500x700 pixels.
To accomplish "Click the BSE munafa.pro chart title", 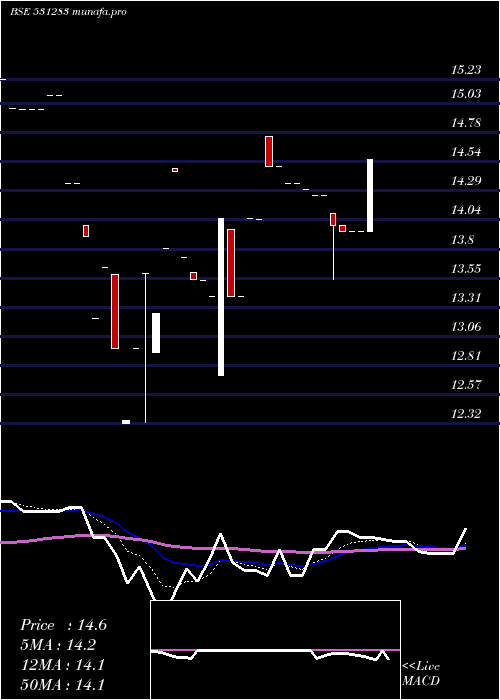I will (x=68, y=12).
